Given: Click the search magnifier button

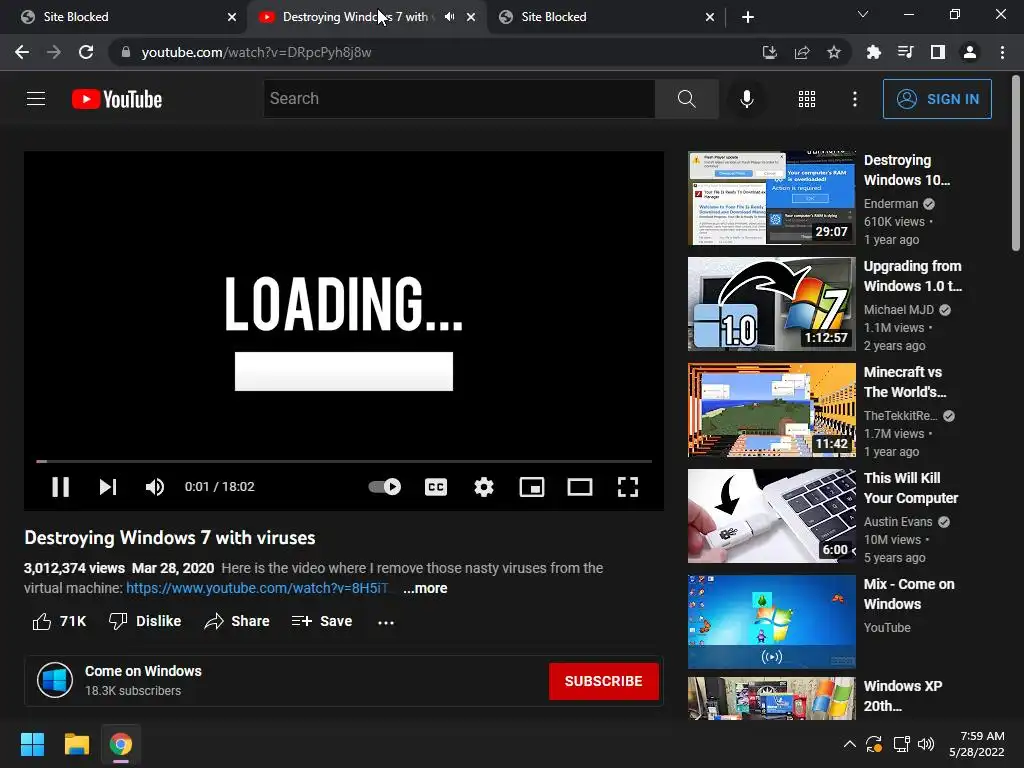Looking at the screenshot, I should click(x=686, y=99).
